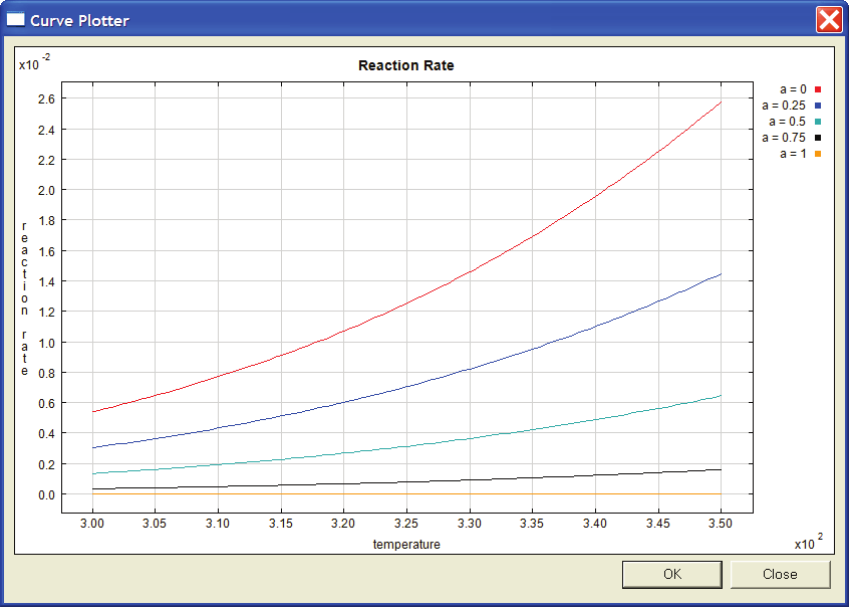Click the y-axis tick label 0.8
The image size is (849, 607).
coord(47,373)
